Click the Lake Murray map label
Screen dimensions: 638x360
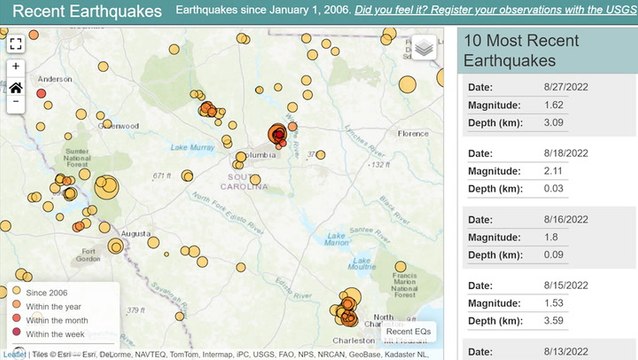[x=192, y=147]
